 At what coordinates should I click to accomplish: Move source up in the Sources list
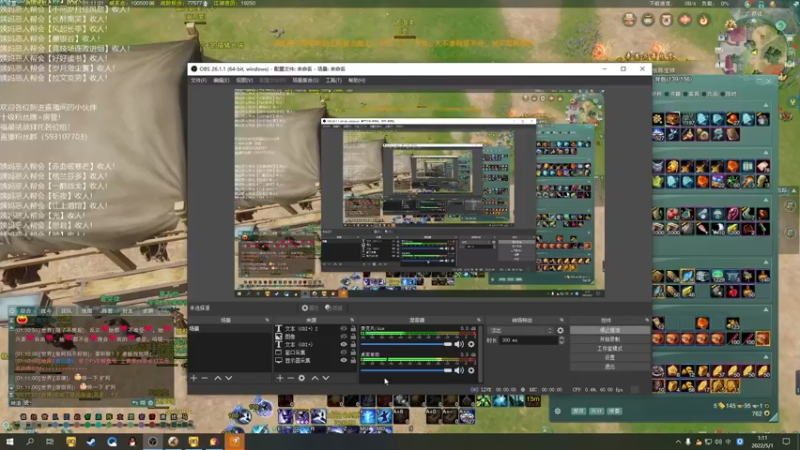point(315,378)
